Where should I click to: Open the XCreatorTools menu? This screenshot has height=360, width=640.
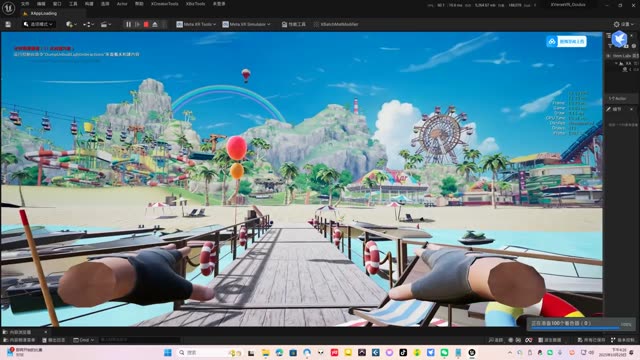click(164, 4)
